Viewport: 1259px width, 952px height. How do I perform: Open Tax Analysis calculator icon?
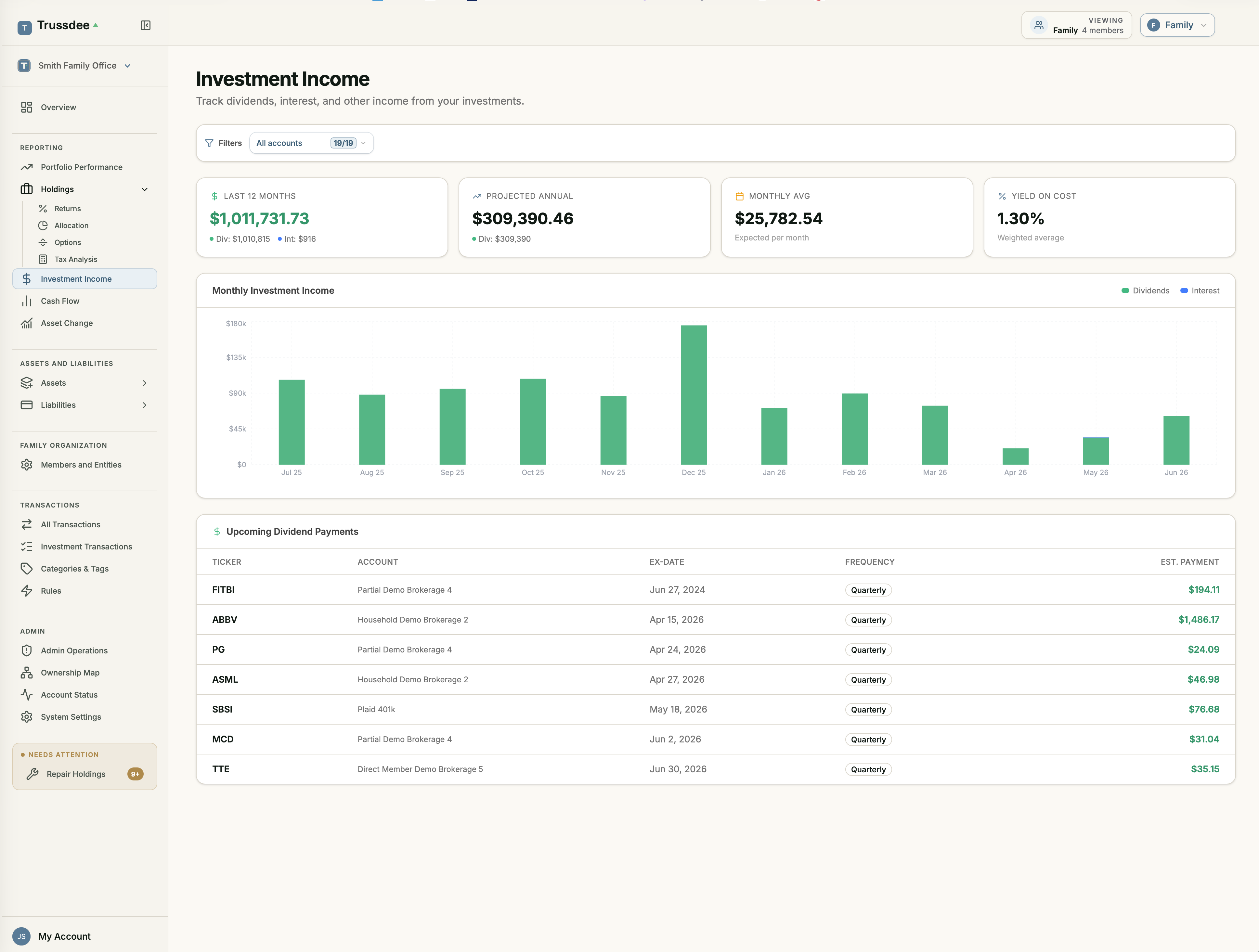click(43, 260)
